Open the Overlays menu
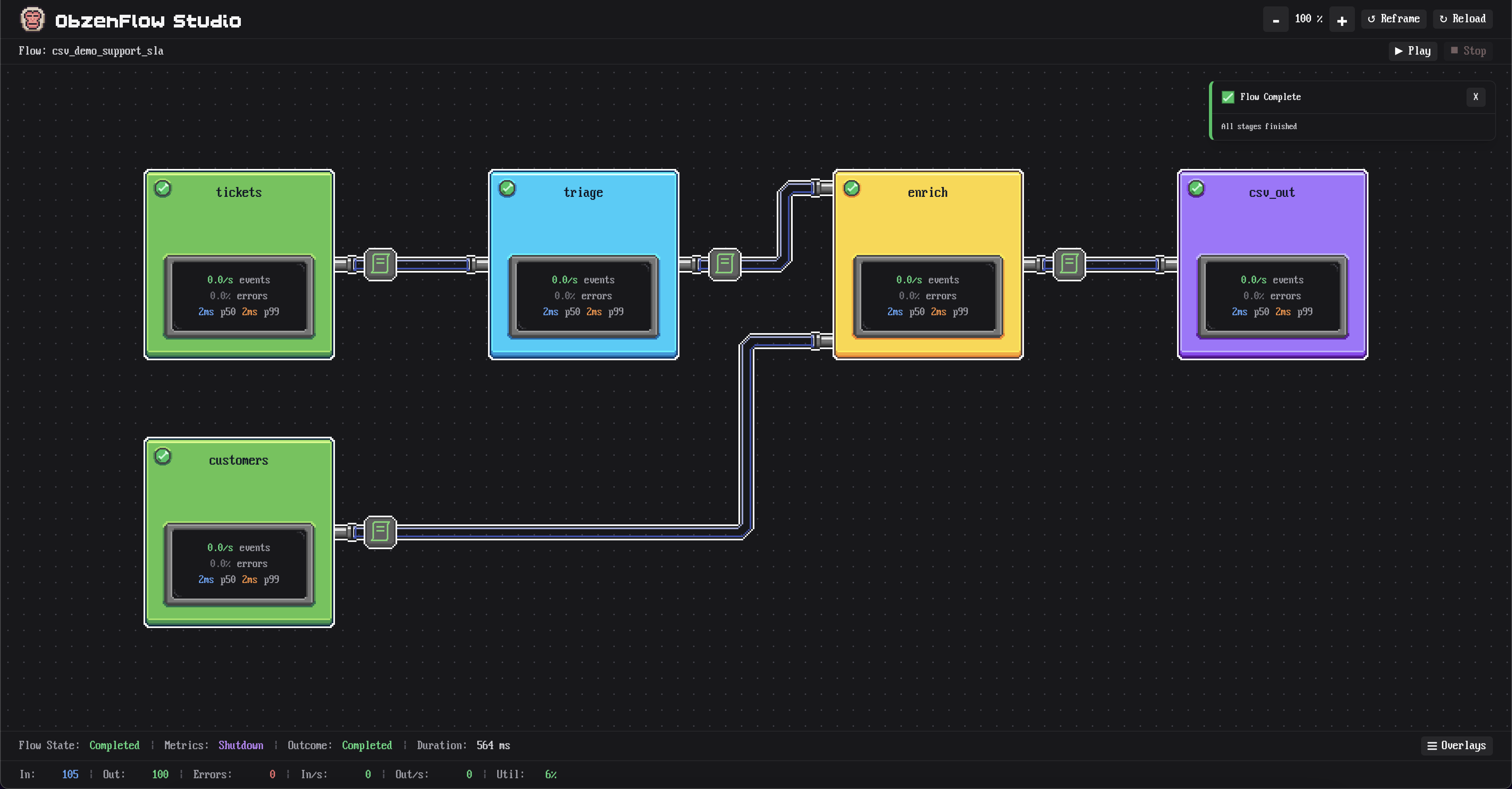Screen dimensions: 1512x789 pyautogui.click(x=1457, y=746)
